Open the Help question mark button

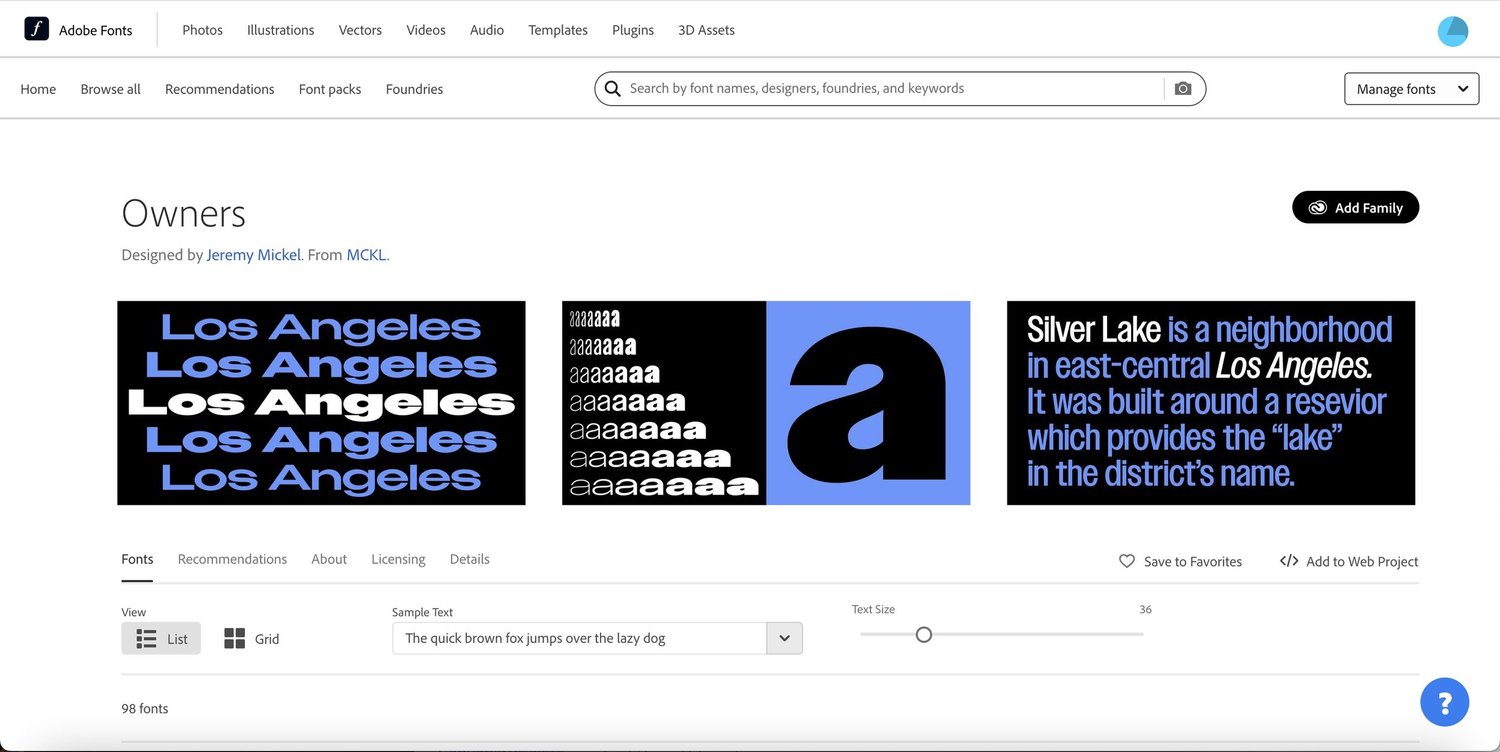(1444, 701)
